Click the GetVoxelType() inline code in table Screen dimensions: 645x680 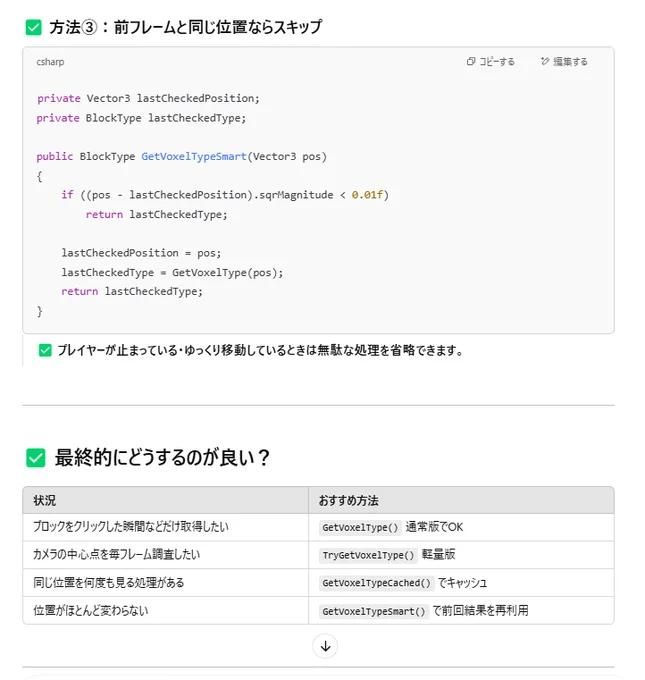point(360,527)
